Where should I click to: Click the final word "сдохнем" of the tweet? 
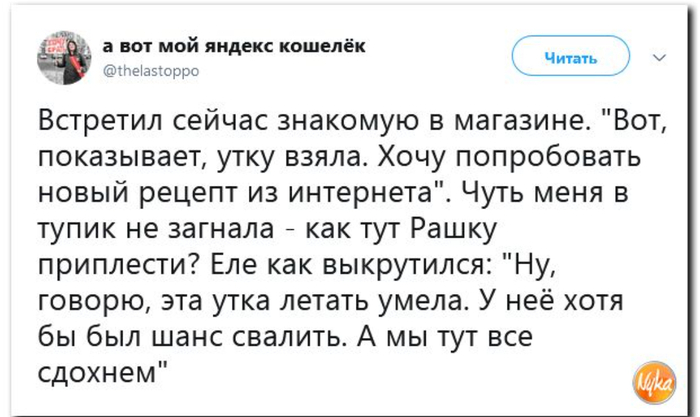coord(98,373)
